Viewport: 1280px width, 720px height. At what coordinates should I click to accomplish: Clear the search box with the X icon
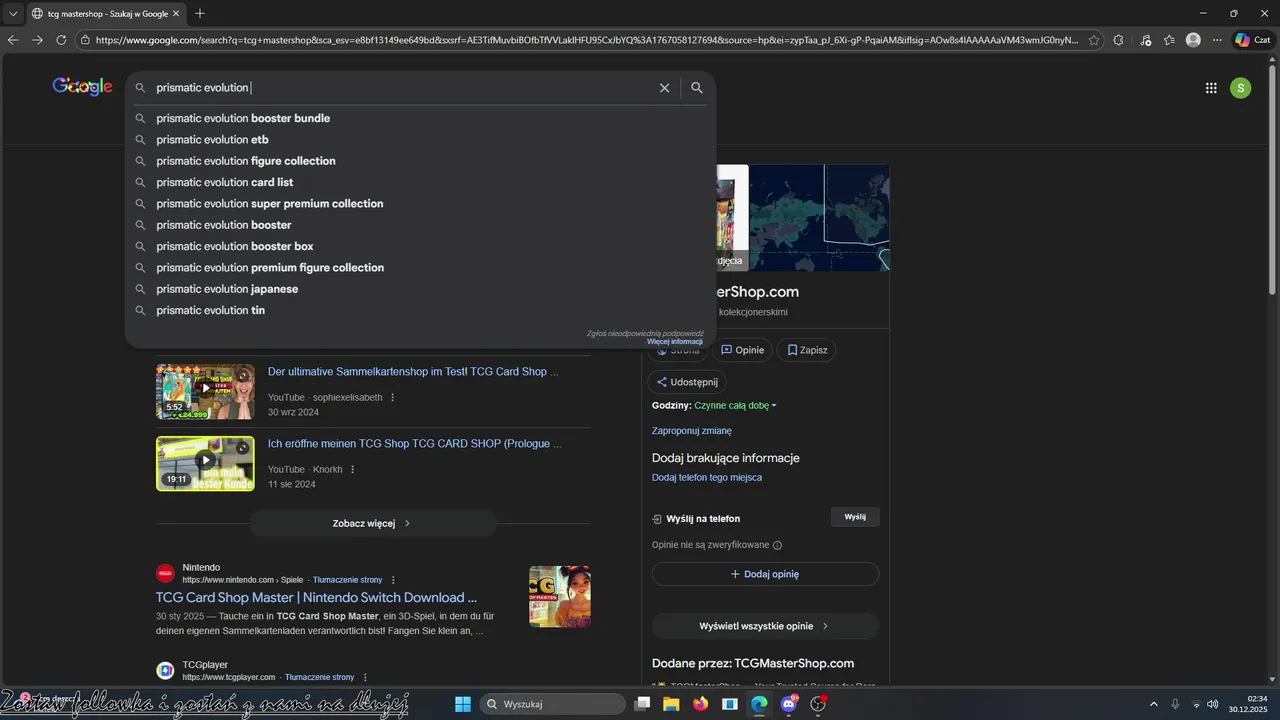(664, 88)
